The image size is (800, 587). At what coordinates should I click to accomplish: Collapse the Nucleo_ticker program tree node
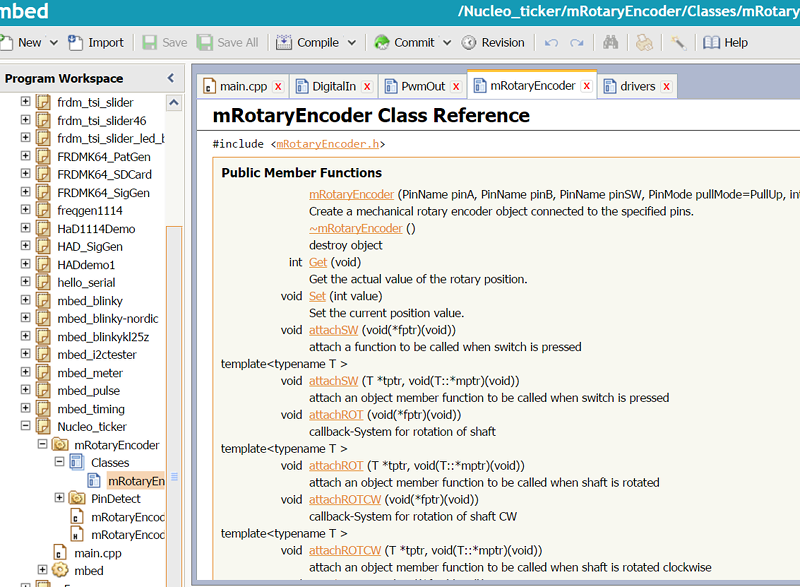[x=26, y=427]
